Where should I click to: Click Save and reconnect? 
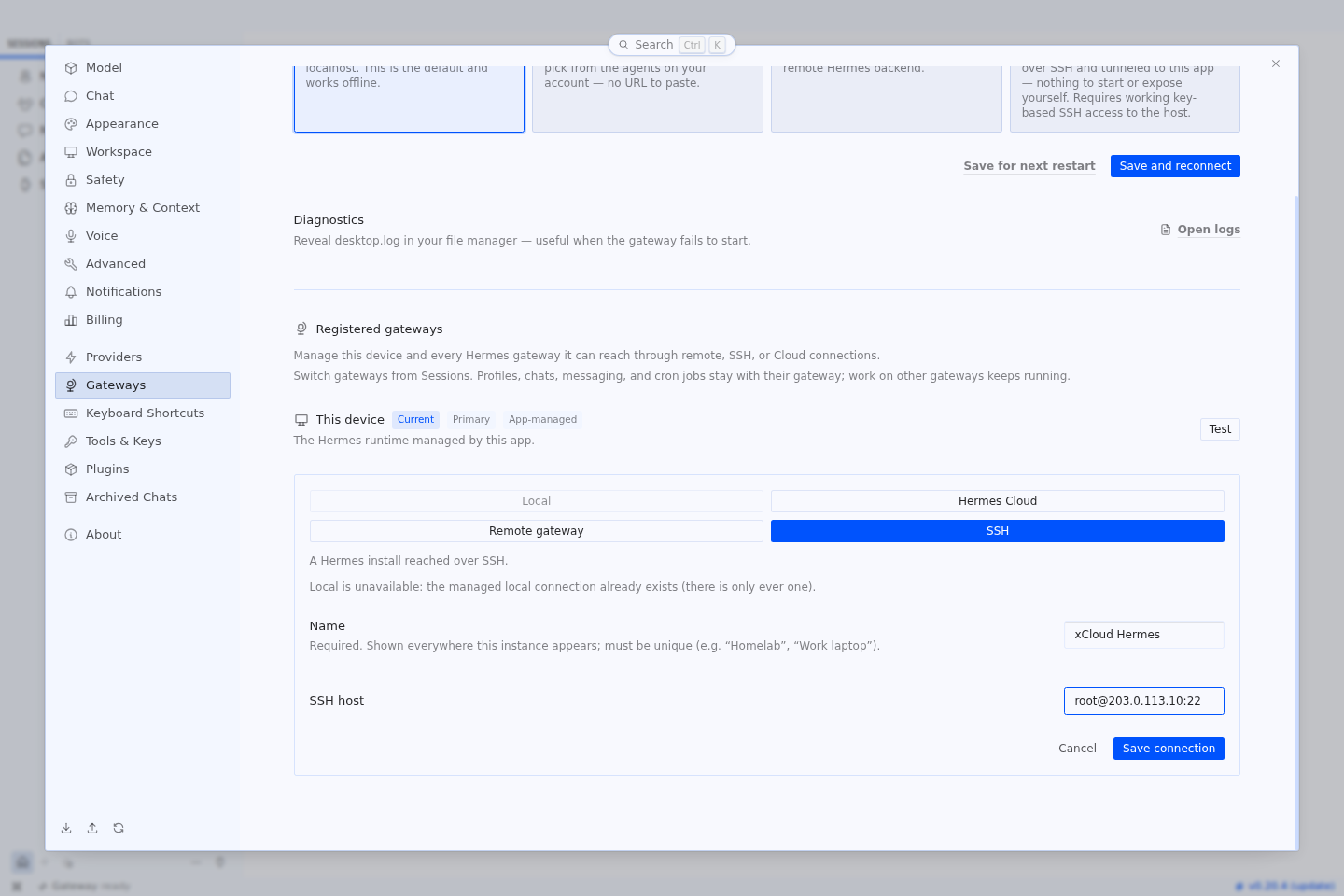point(1175,166)
